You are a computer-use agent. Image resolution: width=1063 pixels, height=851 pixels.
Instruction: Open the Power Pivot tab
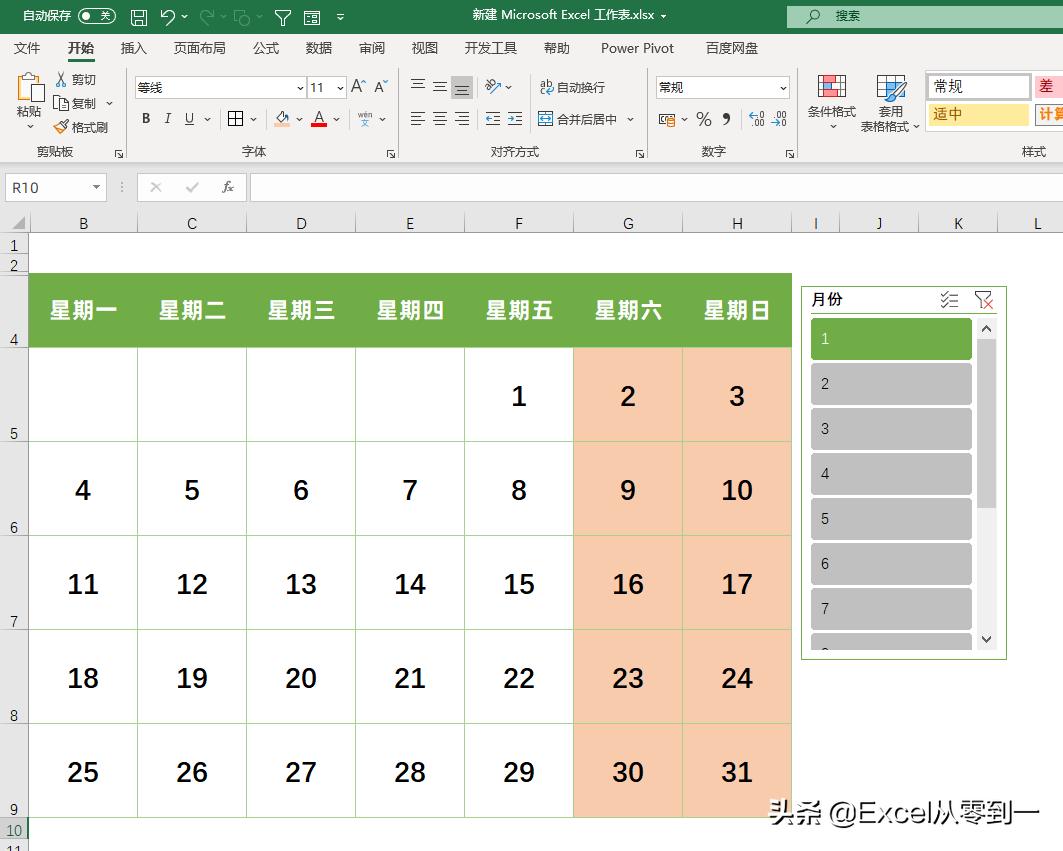pyautogui.click(x=637, y=47)
